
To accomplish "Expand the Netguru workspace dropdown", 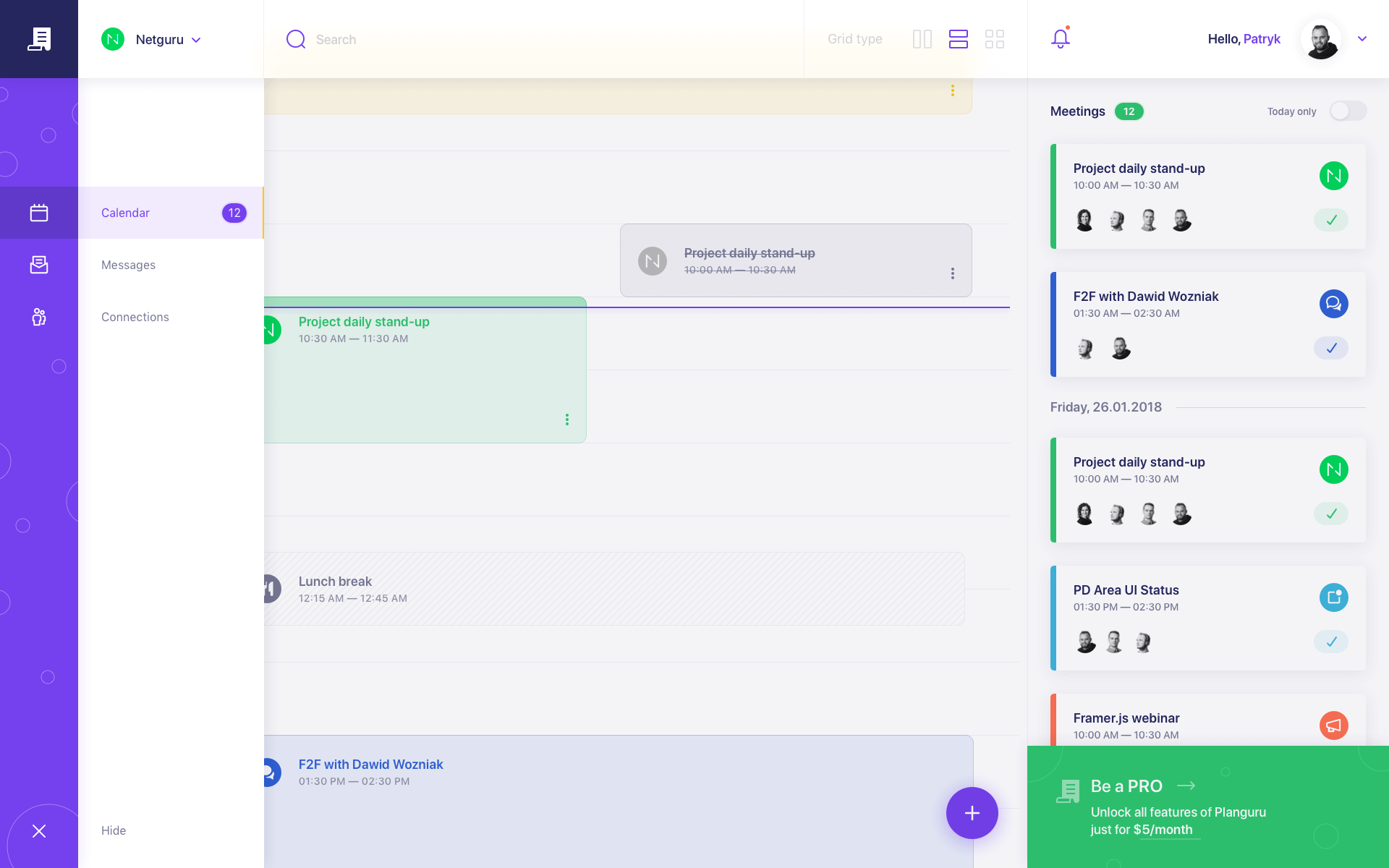I will [x=196, y=40].
